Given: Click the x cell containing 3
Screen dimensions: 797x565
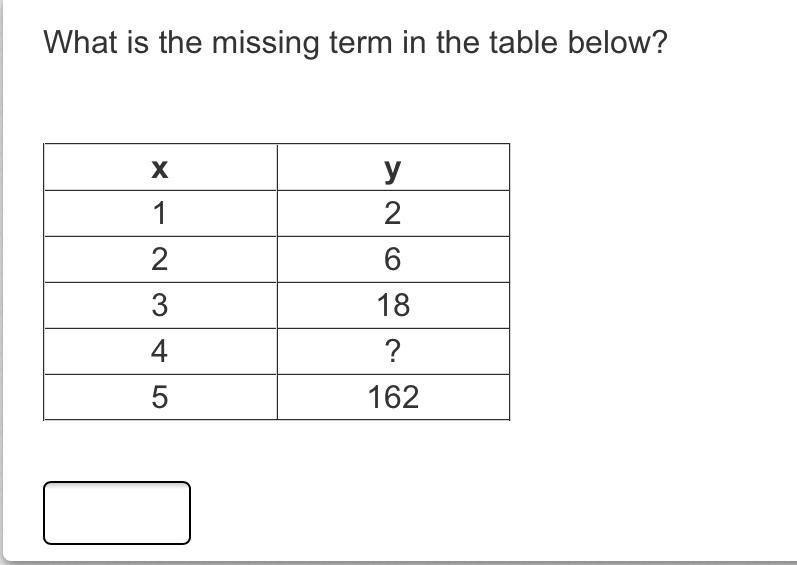Looking at the screenshot, I should pos(160,305).
